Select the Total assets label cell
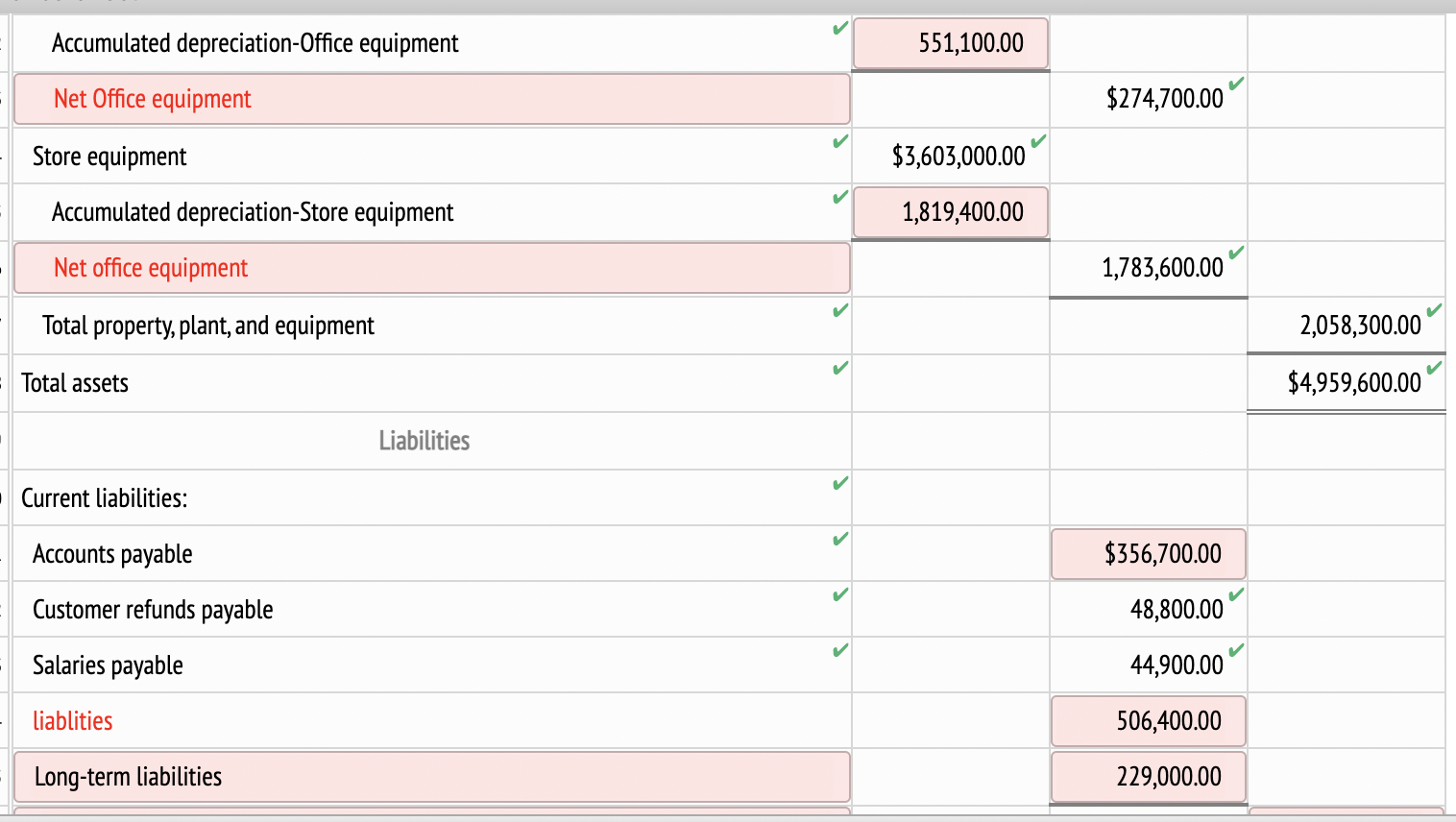 click(423, 382)
